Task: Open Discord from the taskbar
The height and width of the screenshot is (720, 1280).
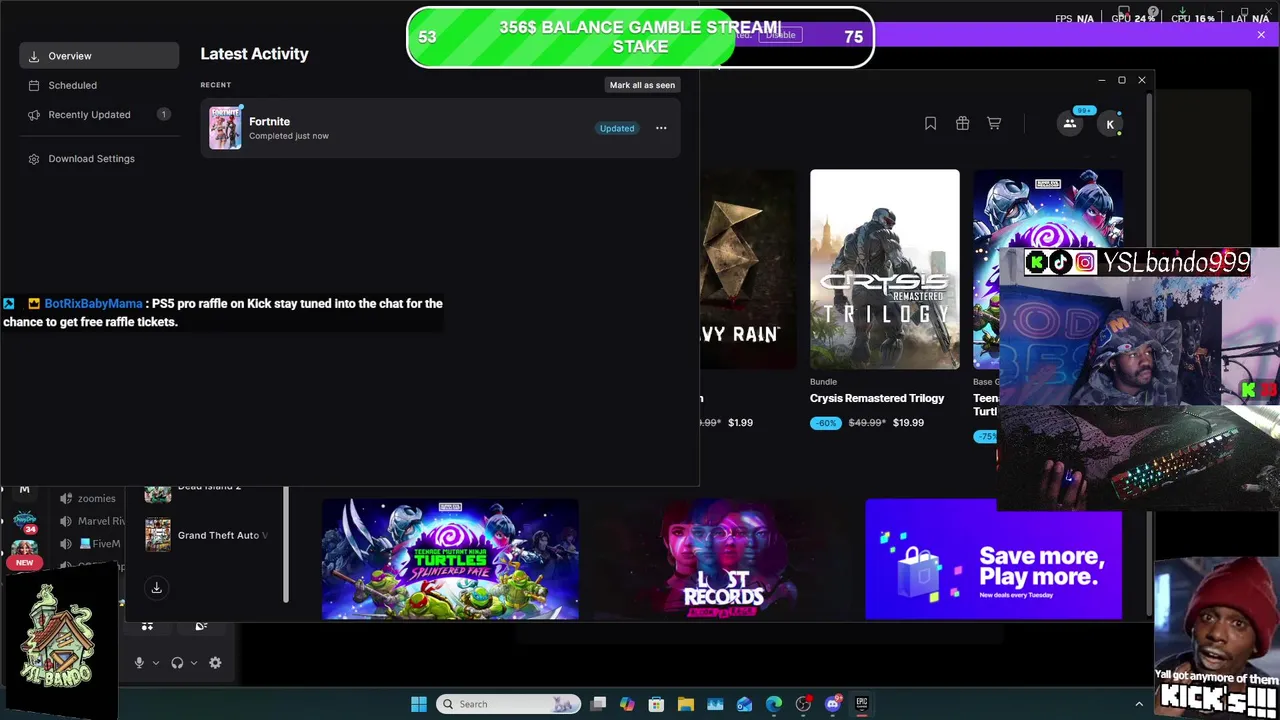Action: click(833, 704)
